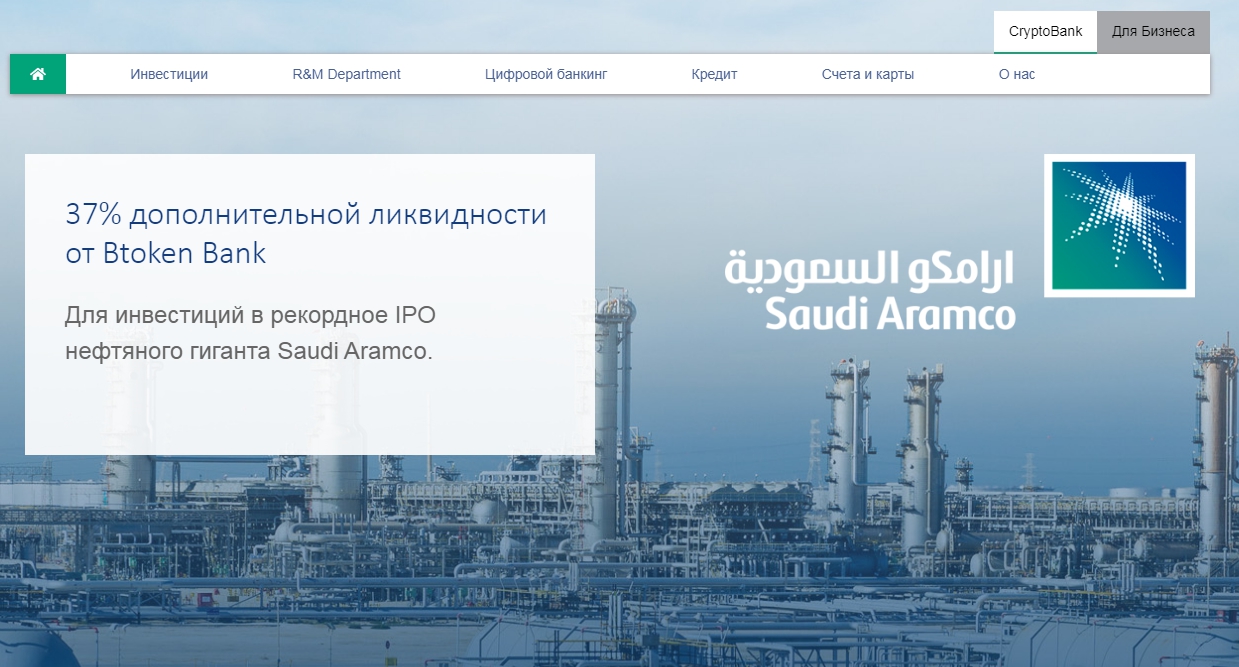1239x667 pixels.
Task: Click the '37% дополнительной ликвидности' headline
Action: coord(306,233)
